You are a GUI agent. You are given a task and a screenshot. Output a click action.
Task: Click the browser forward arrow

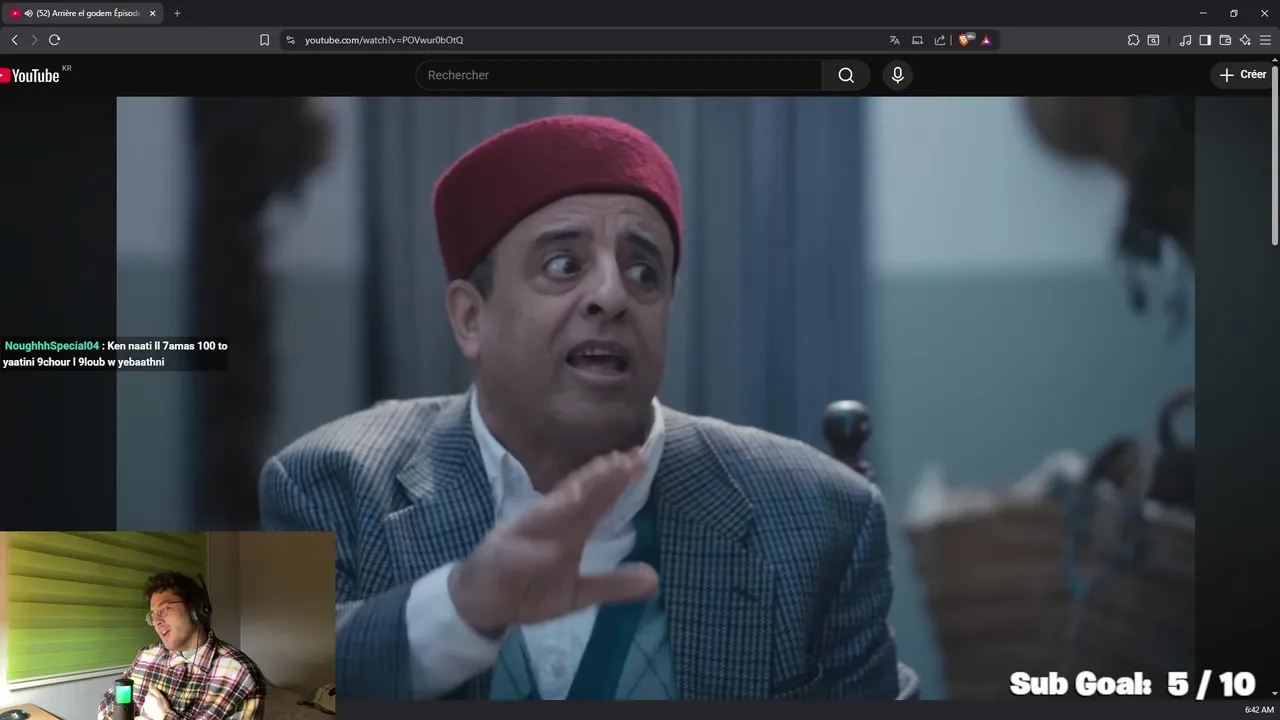coord(34,40)
